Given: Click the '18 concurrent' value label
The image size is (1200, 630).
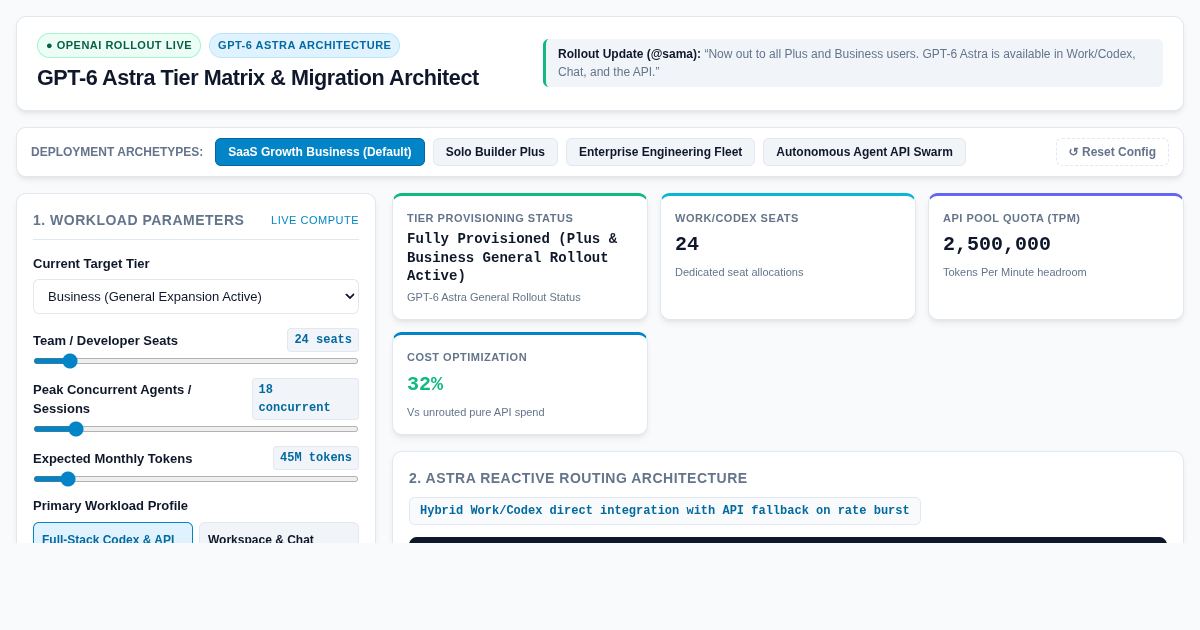Looking at the screenshot, I should (x=305, y=399).
